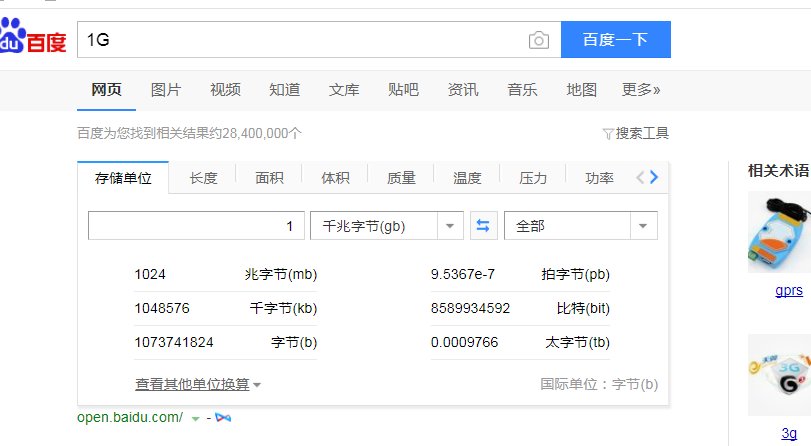Click the blue bowtie icon beside open.baidu.com

point(223,418)
